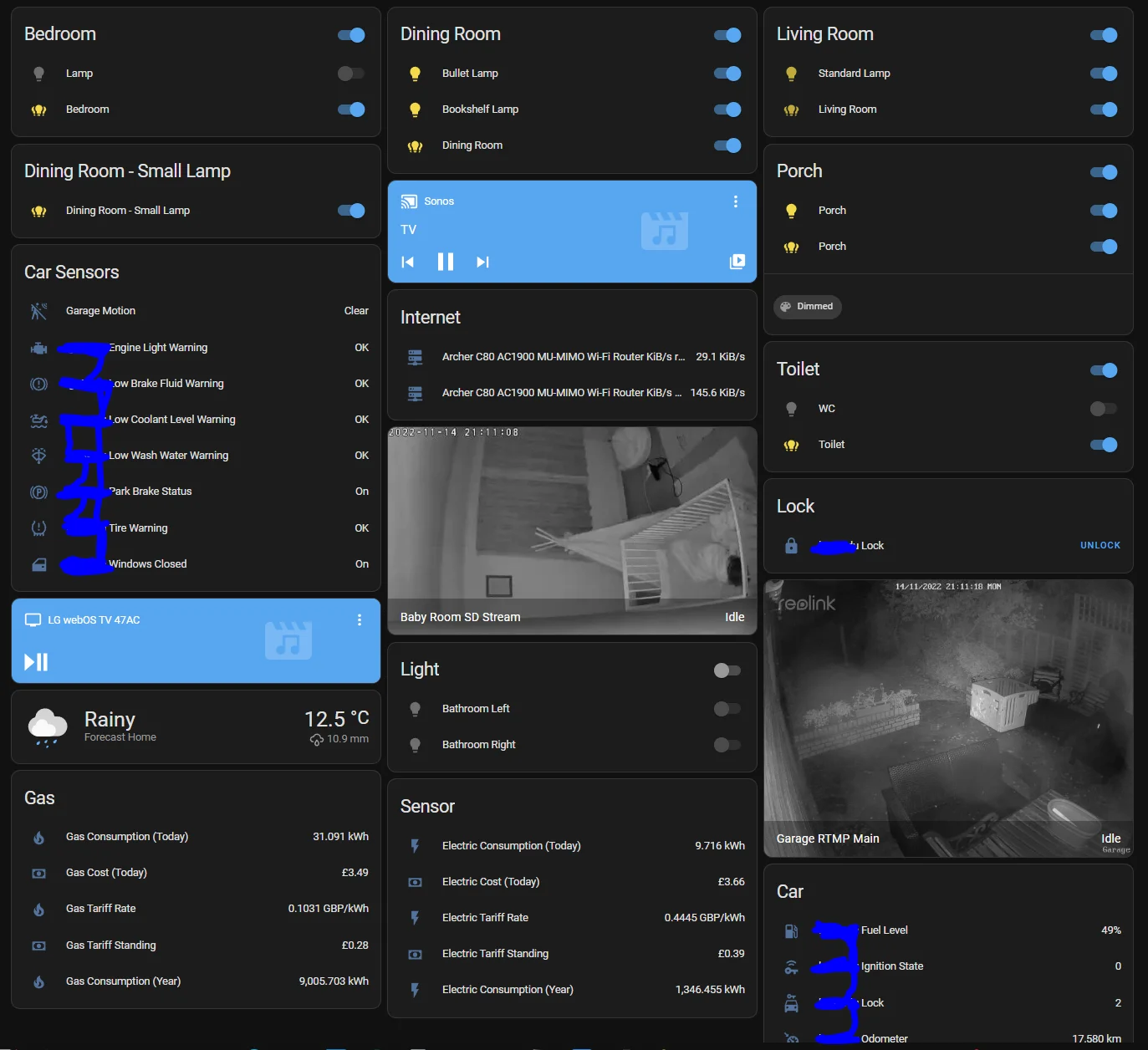Toggle the Dining Room - Small Lamp switch
The height and width of the screenshot is (1050, 1148).
coord(351,211)
